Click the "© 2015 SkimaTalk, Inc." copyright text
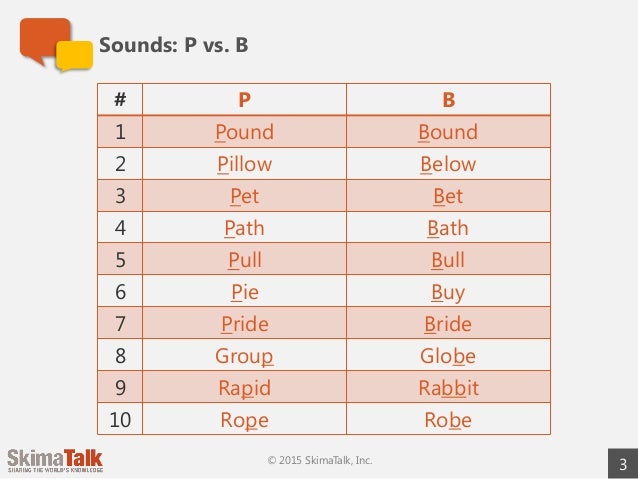This screenshot has width=638, height=479. [x=319, y=461]
